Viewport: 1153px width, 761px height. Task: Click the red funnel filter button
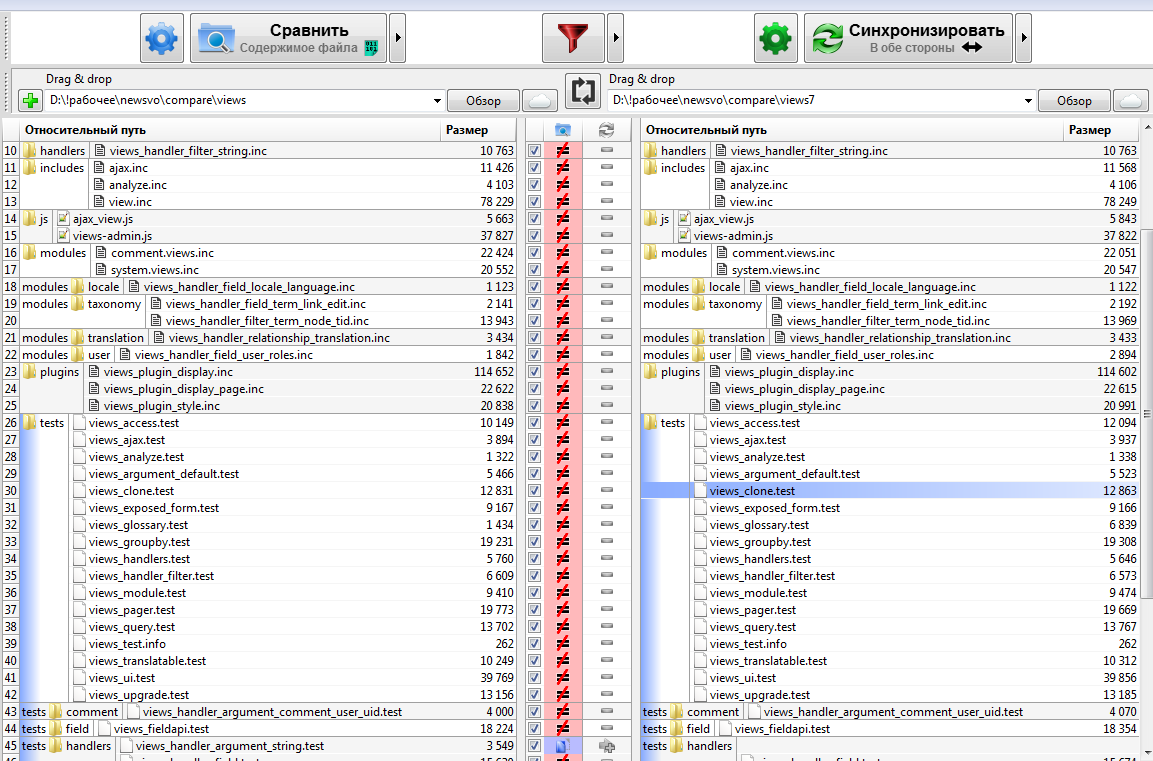pyautogui.click(x=573, y=38)
